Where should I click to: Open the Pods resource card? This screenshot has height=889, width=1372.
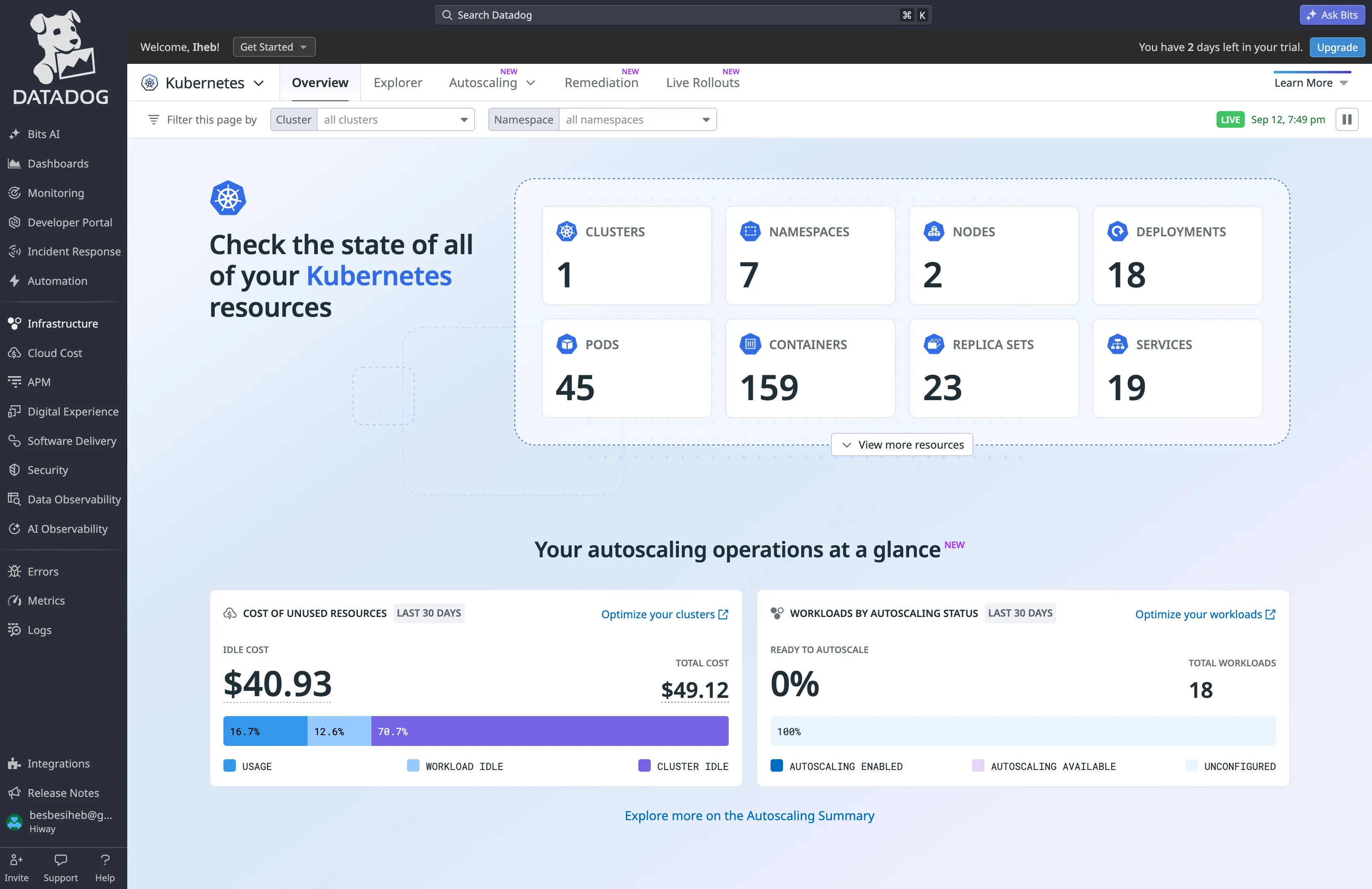[627, 368]
